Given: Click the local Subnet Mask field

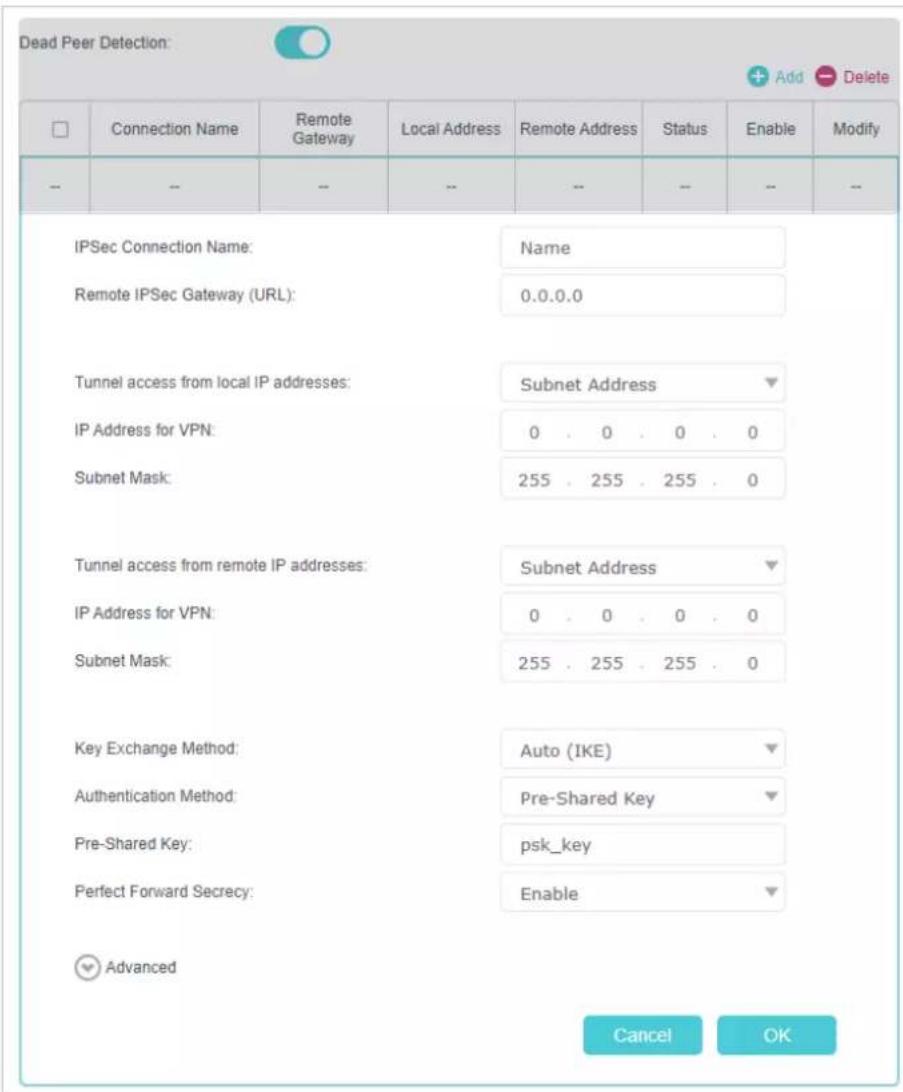Looking at the screenshot, I should click(643, 479).
